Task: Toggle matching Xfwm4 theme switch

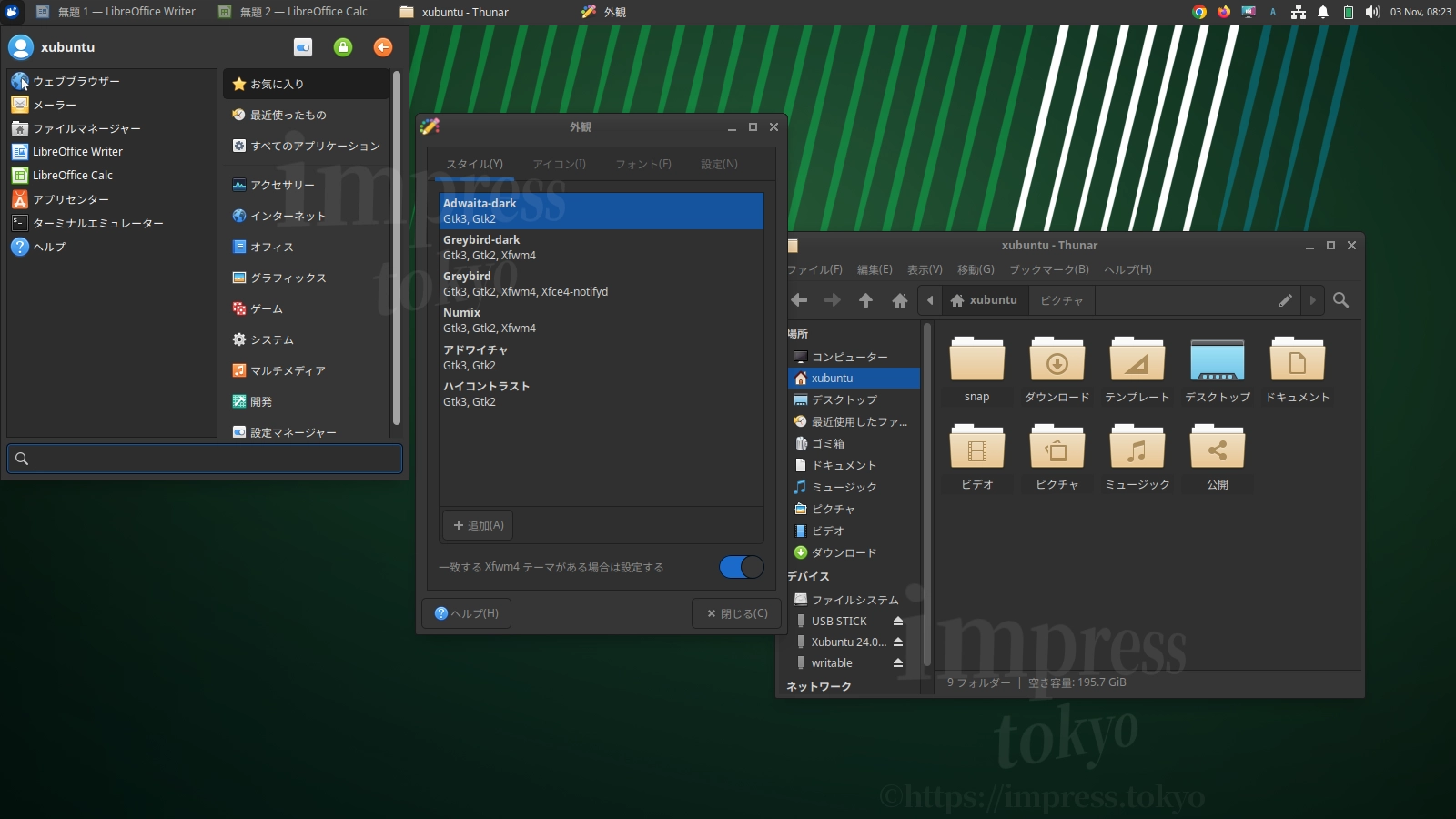Action: point(741,567)
